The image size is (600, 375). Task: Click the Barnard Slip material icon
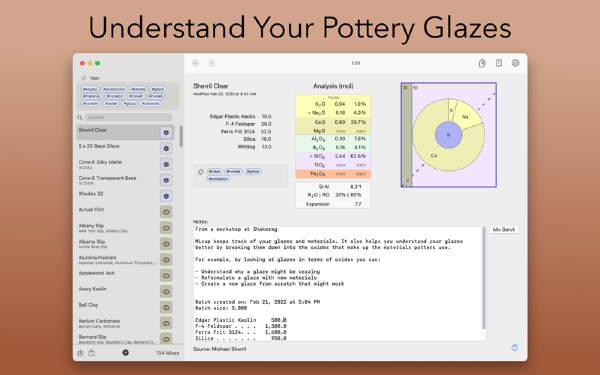[x=166, y=339]
